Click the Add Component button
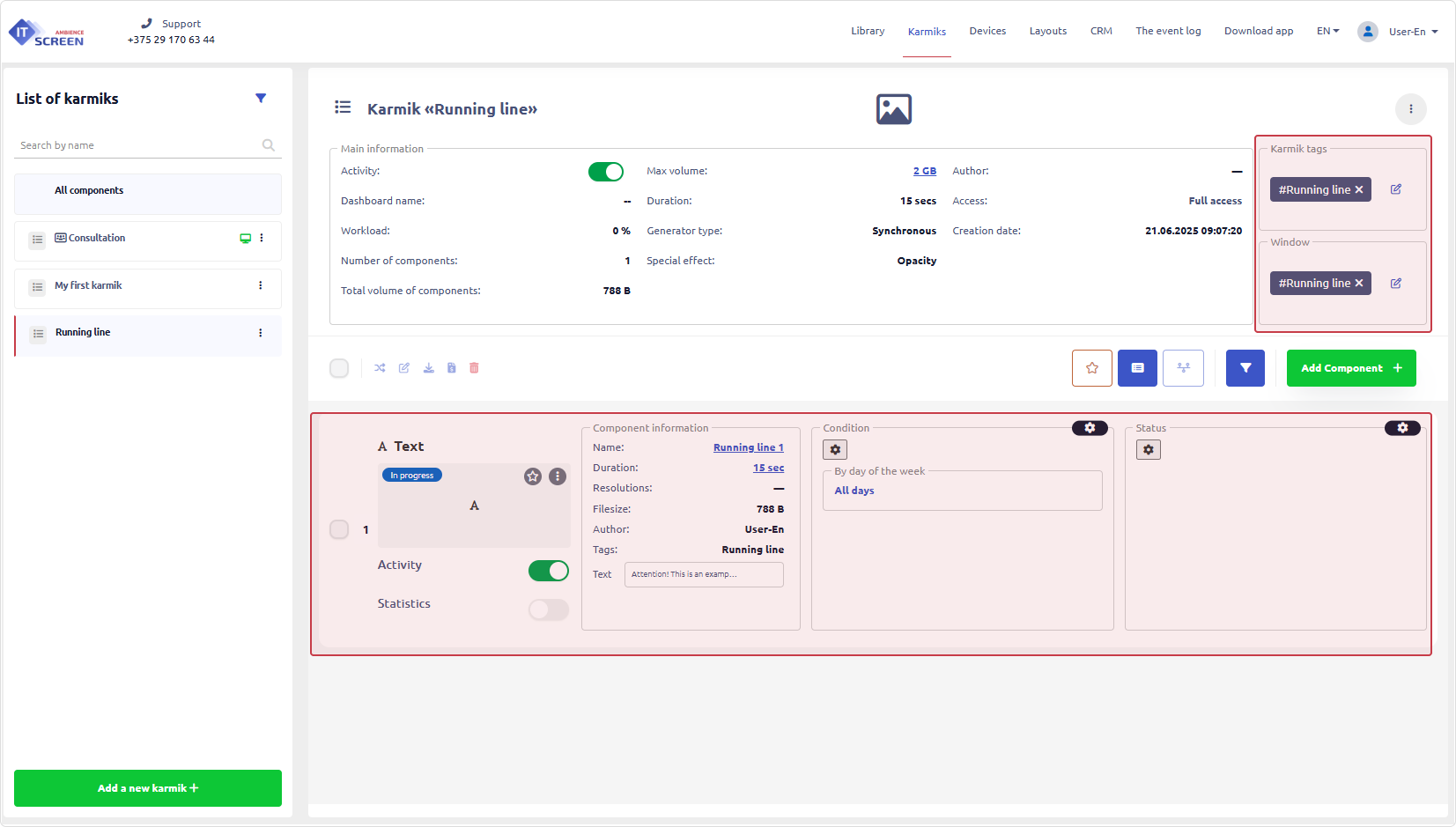This screenshot has height=827, width=1456. pyautogui.click(x=1351, y=368)
